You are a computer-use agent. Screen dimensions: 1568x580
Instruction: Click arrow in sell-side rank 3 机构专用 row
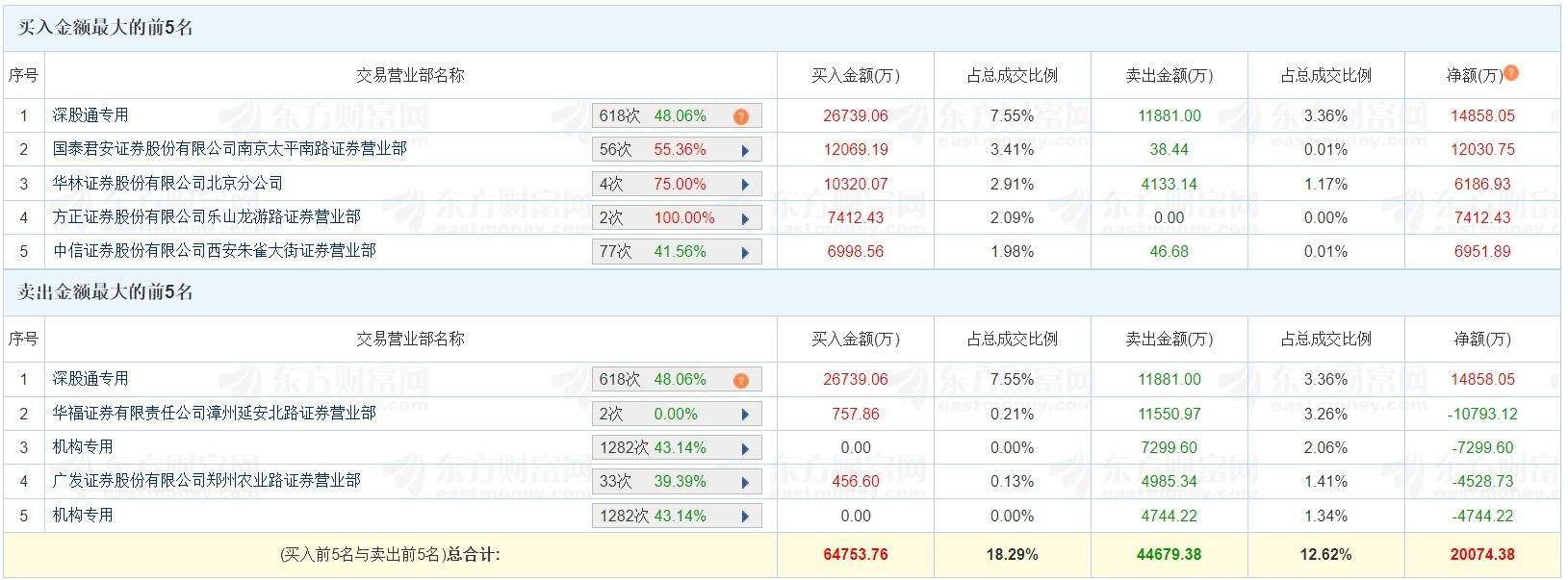click(x=745, y=448)
